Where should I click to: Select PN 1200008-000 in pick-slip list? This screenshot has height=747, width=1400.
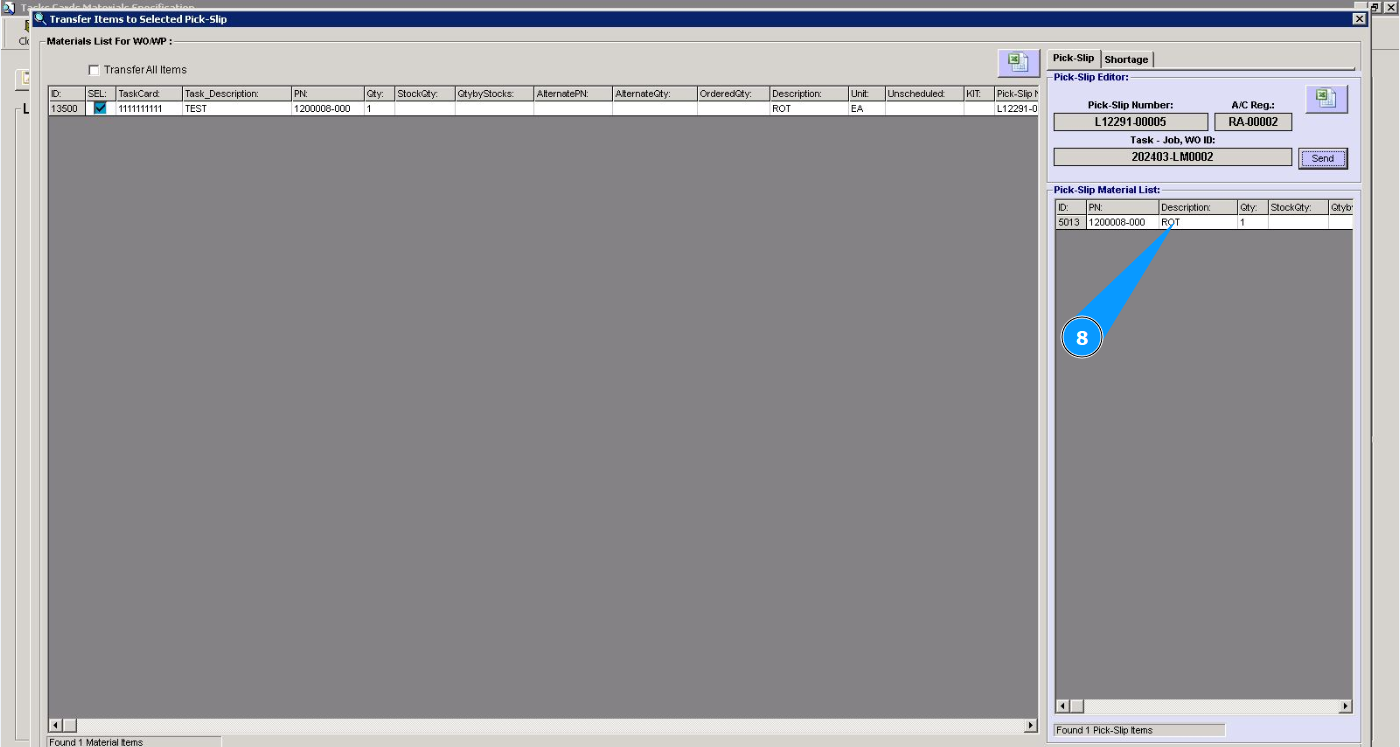tap(1122, 222)
